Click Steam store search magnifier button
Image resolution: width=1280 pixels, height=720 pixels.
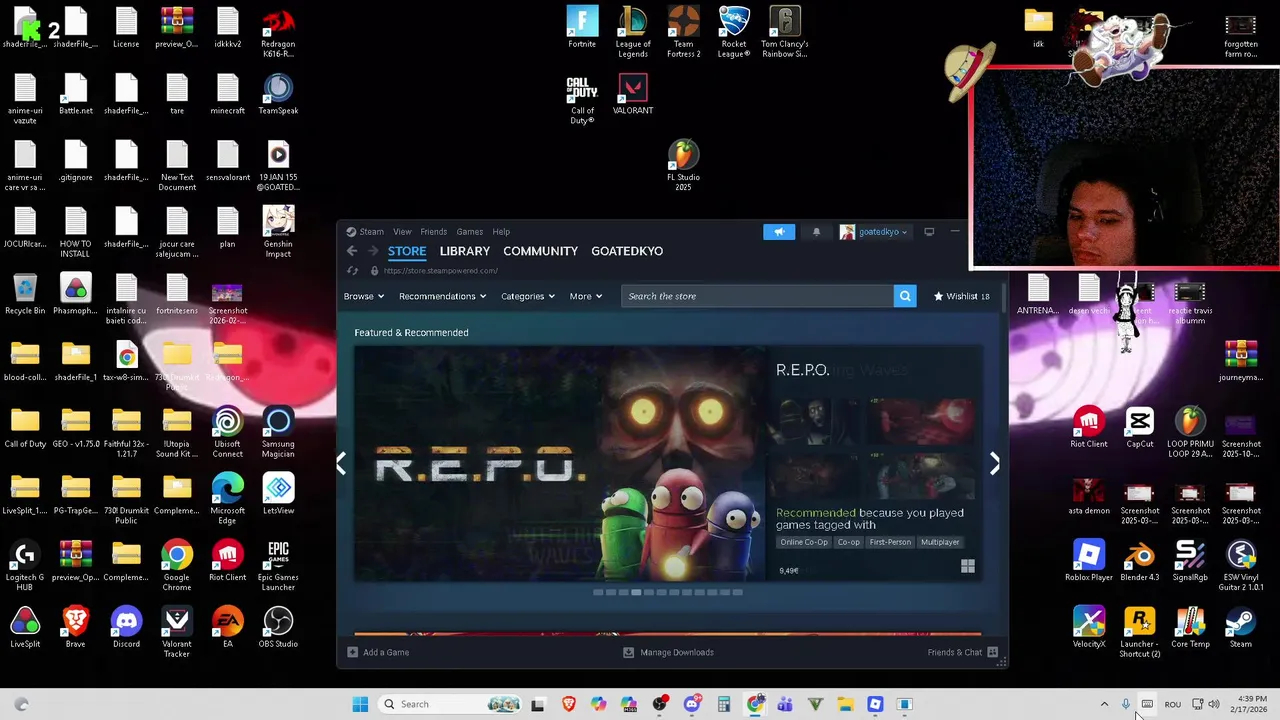click(x=905, y=296)
